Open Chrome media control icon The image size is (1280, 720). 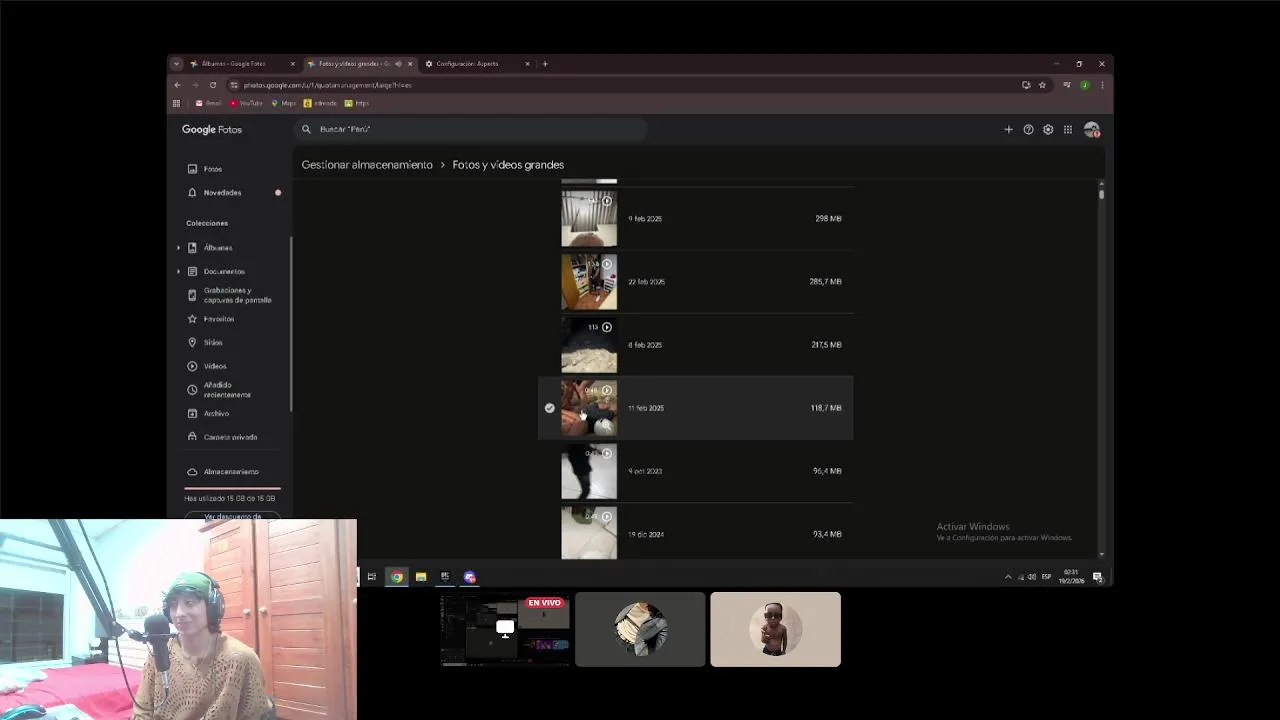(1067, 85)
